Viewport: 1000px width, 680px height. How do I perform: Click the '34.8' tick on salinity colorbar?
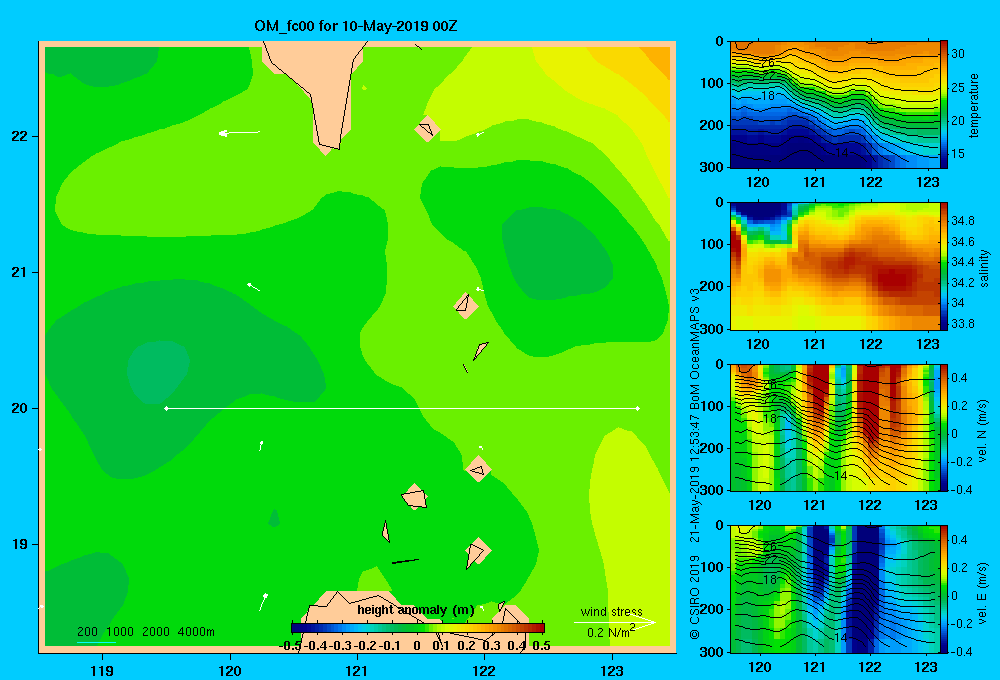[962, 221]
